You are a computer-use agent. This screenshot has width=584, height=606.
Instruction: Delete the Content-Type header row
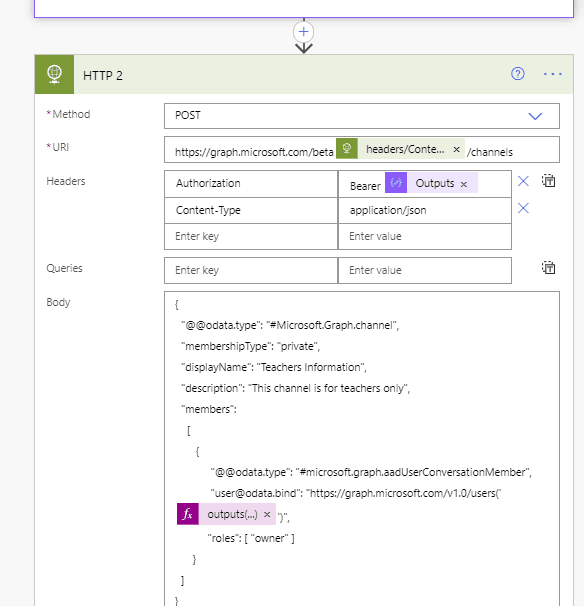pos(523,208)
